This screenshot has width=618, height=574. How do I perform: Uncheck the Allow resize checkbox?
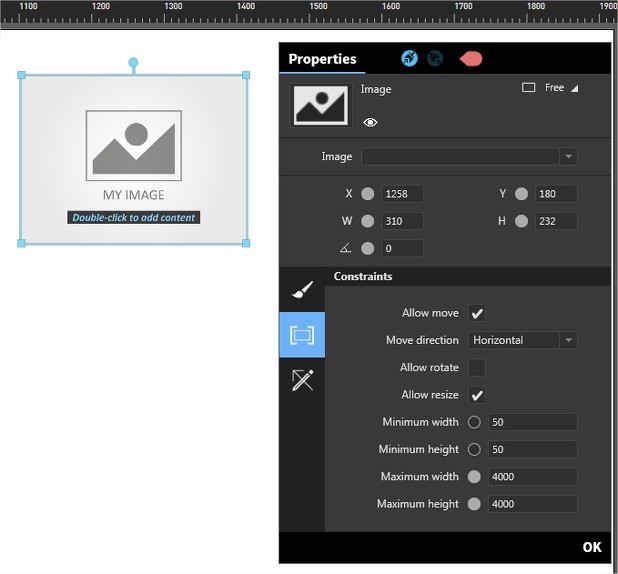click(x=477, y=395)
